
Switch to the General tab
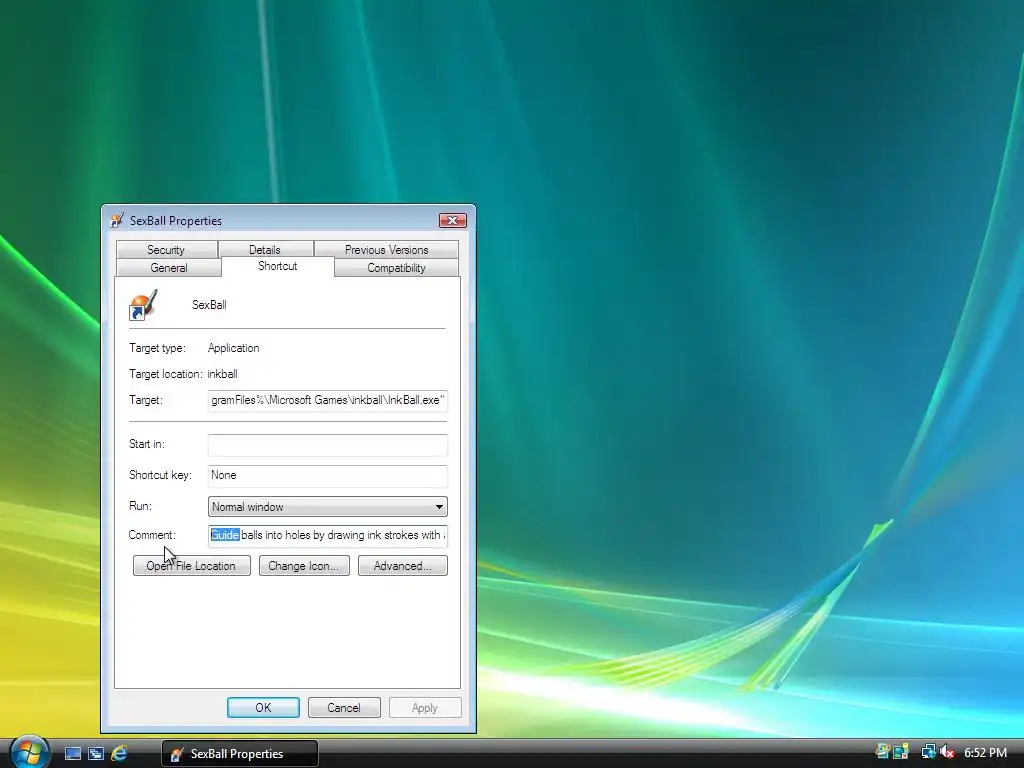tap(168, 268)
